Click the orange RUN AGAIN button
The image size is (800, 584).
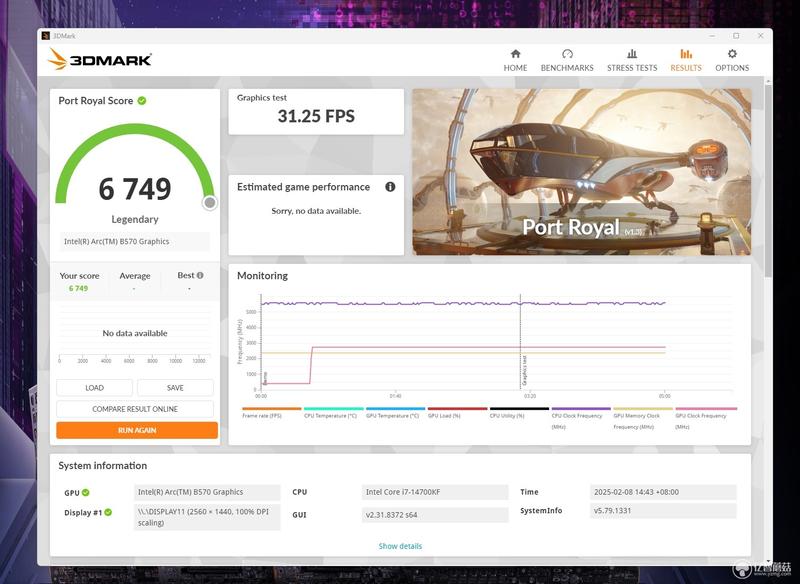pos(137,430)
